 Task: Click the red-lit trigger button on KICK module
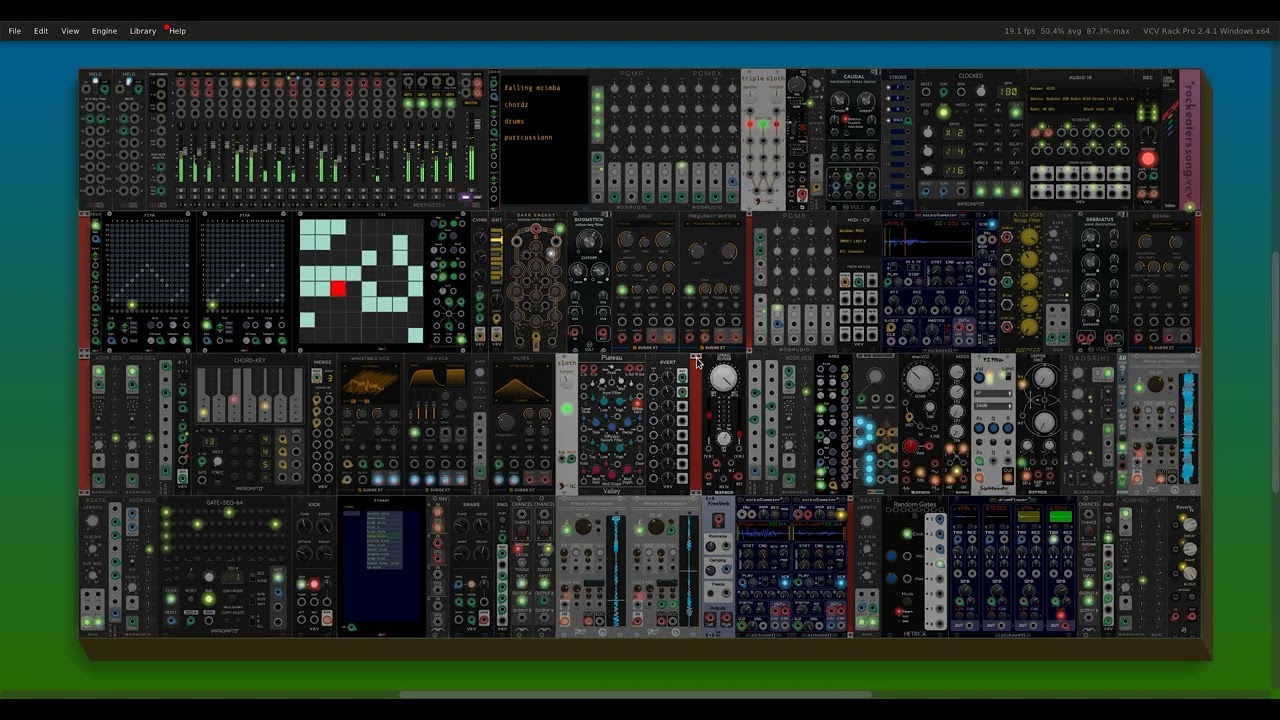314,585
